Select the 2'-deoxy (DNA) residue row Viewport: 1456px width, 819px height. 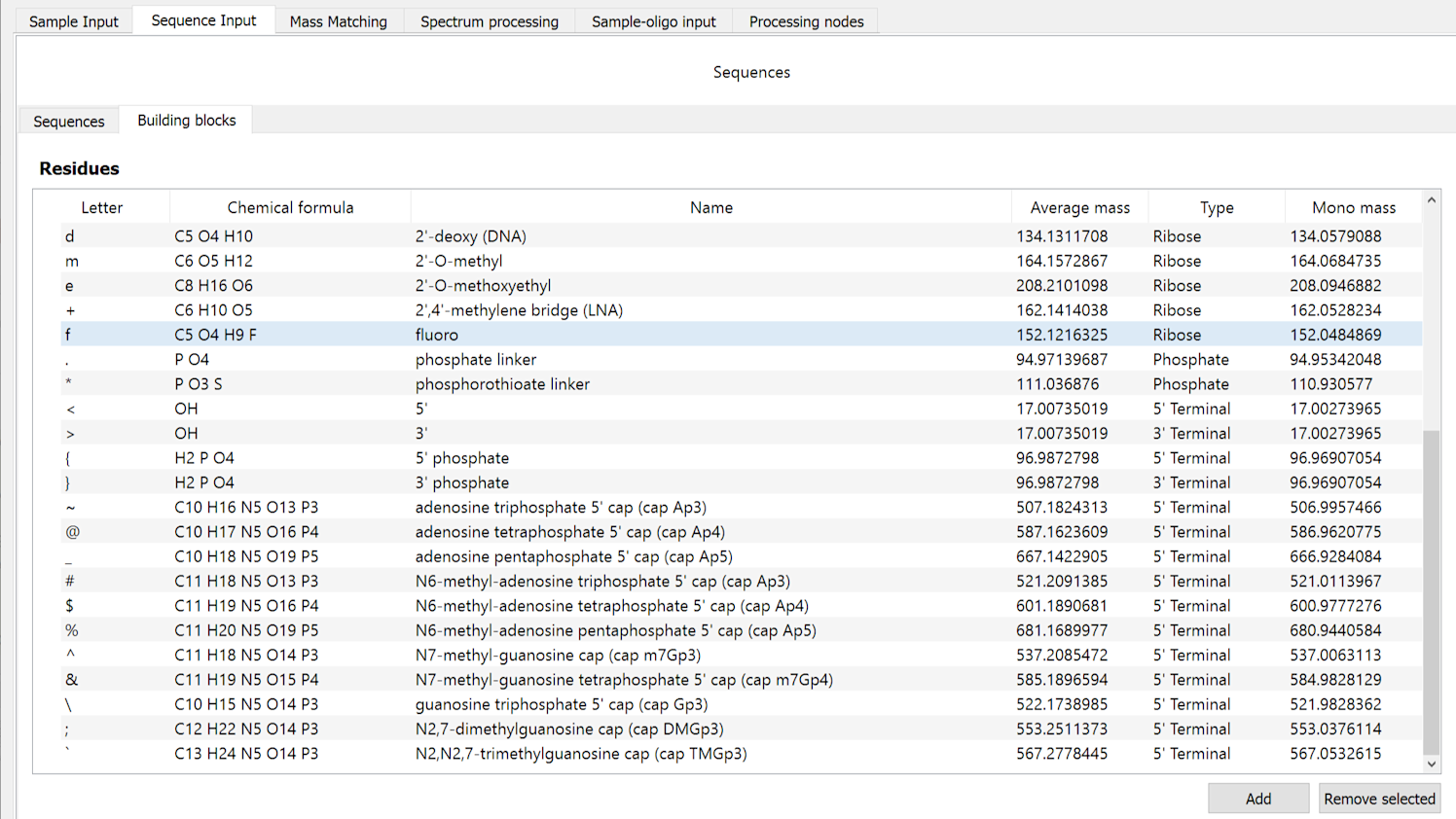pos(470,236)
